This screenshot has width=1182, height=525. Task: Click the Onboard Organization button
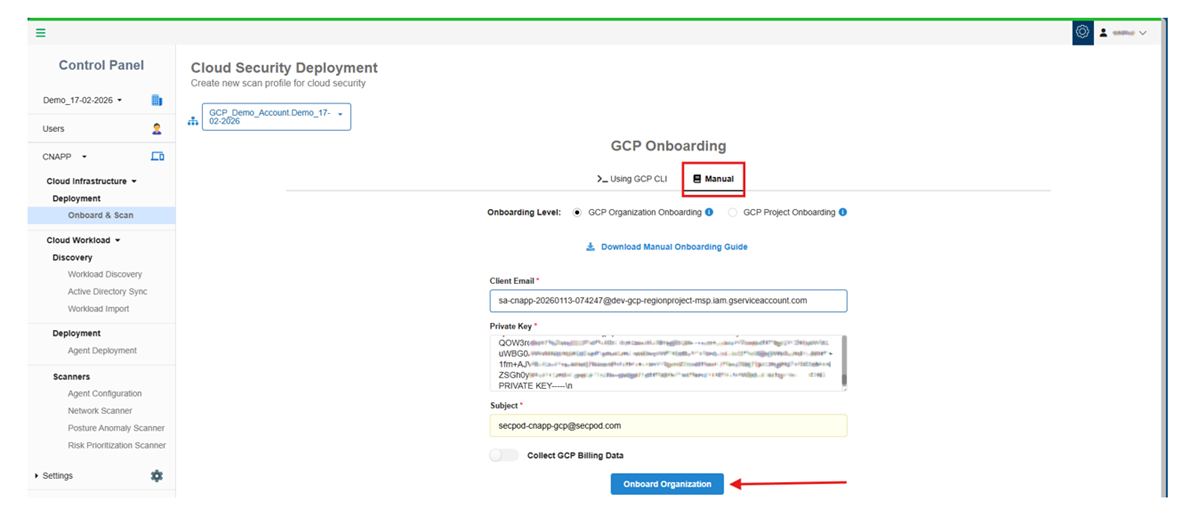(x=667, y=484)
